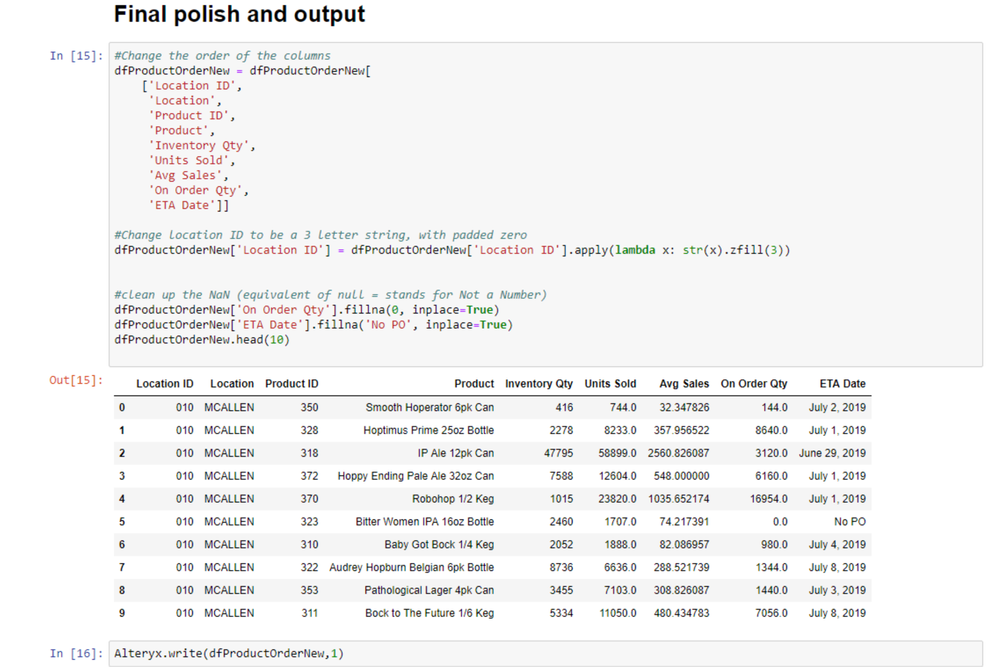Click the 'Bock to The Future 1/6 Keg' cell
Screen dimensions: 999x667
point(429,613)
